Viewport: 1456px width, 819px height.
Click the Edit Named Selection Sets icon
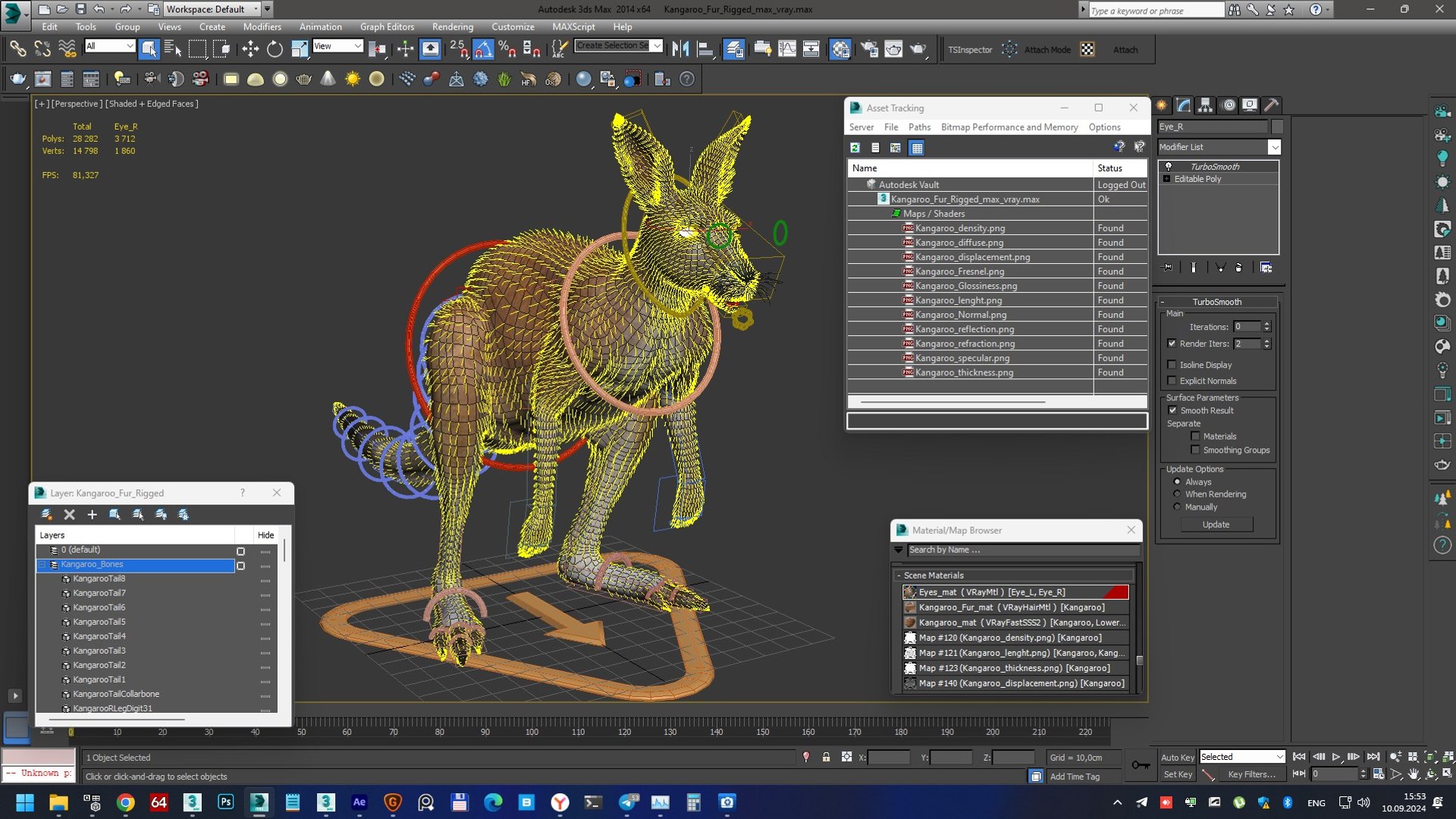(x=559, y=49)
